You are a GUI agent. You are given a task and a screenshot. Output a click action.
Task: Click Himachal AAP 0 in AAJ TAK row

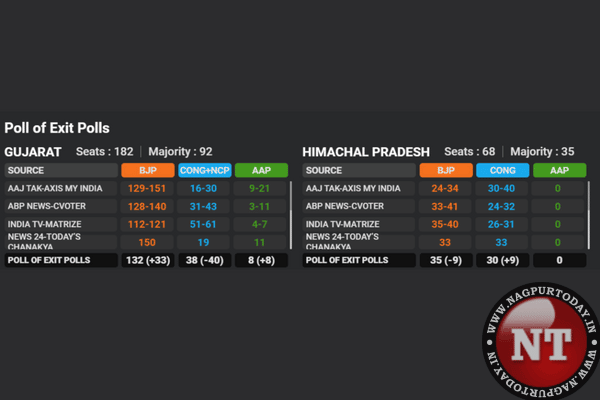point(558,188)
